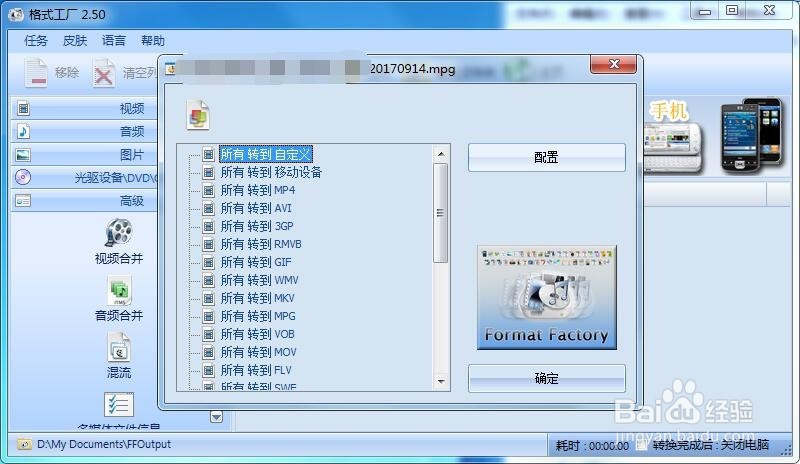The height and width of the screenshot is (464, 800).
Task: Click the 清空列表 red X toolbar icon
Action: coord(104,74)
